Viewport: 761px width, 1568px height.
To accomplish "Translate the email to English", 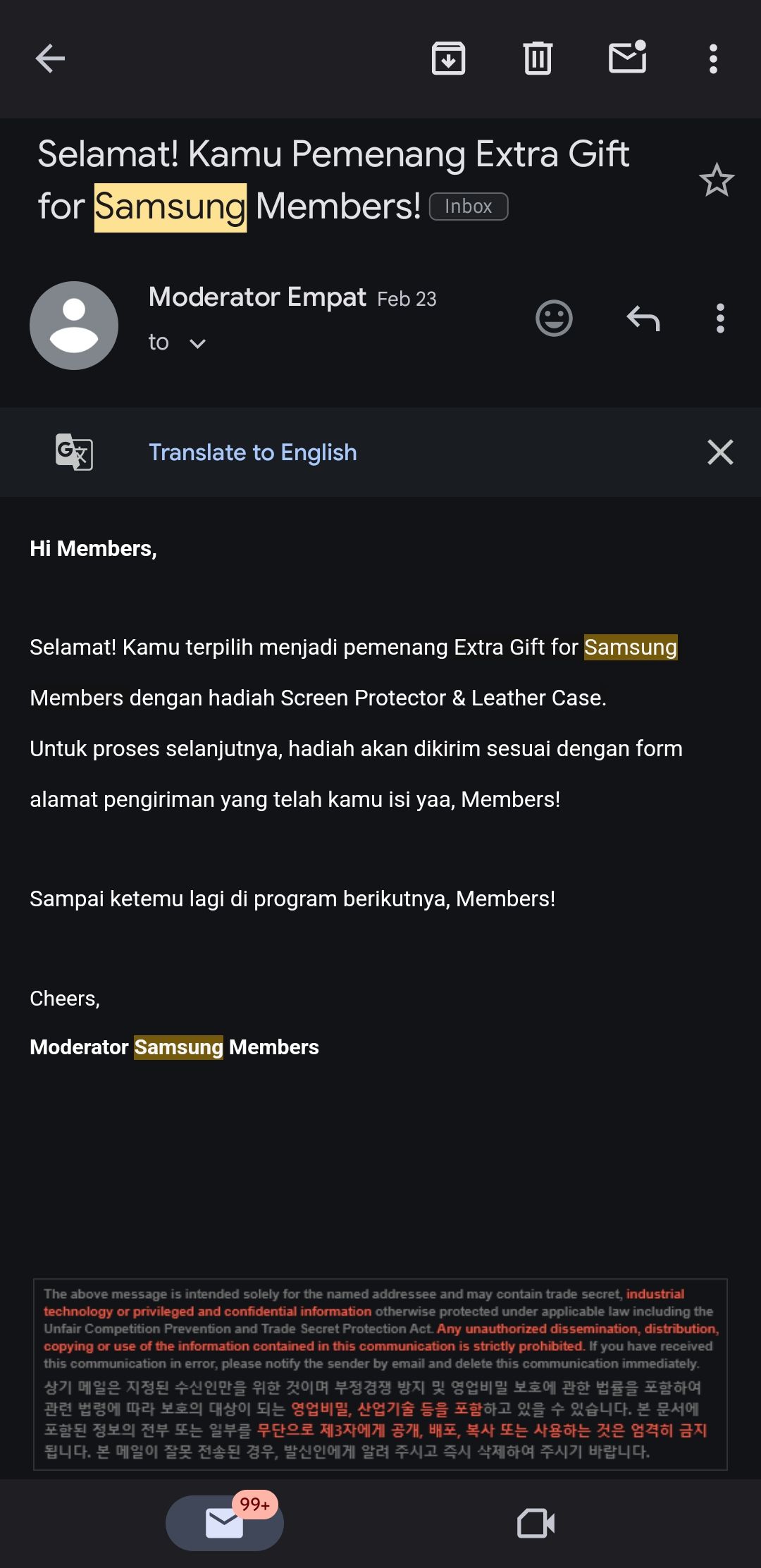I will pyautogui.click(x=252, y=452).
